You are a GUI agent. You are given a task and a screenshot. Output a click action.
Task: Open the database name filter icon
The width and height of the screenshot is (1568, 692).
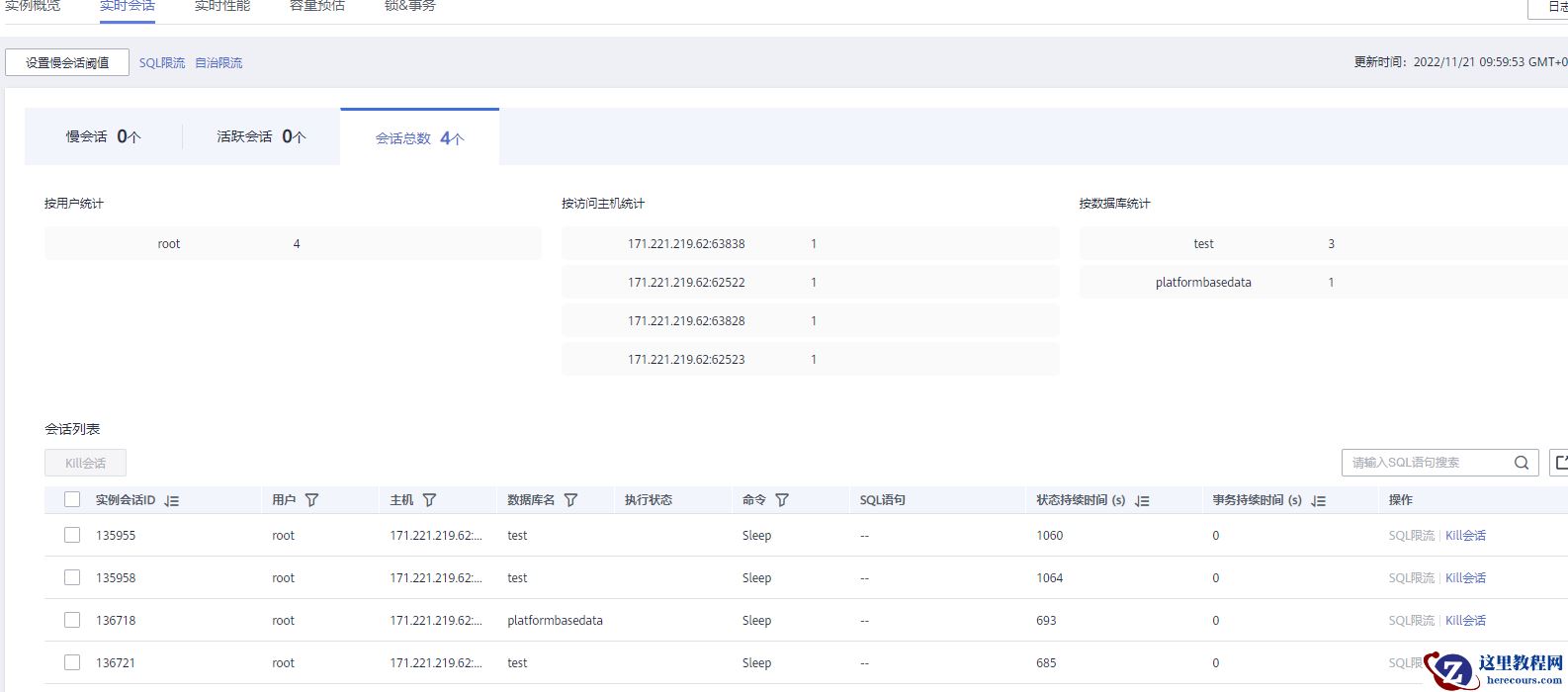(570, 500)
